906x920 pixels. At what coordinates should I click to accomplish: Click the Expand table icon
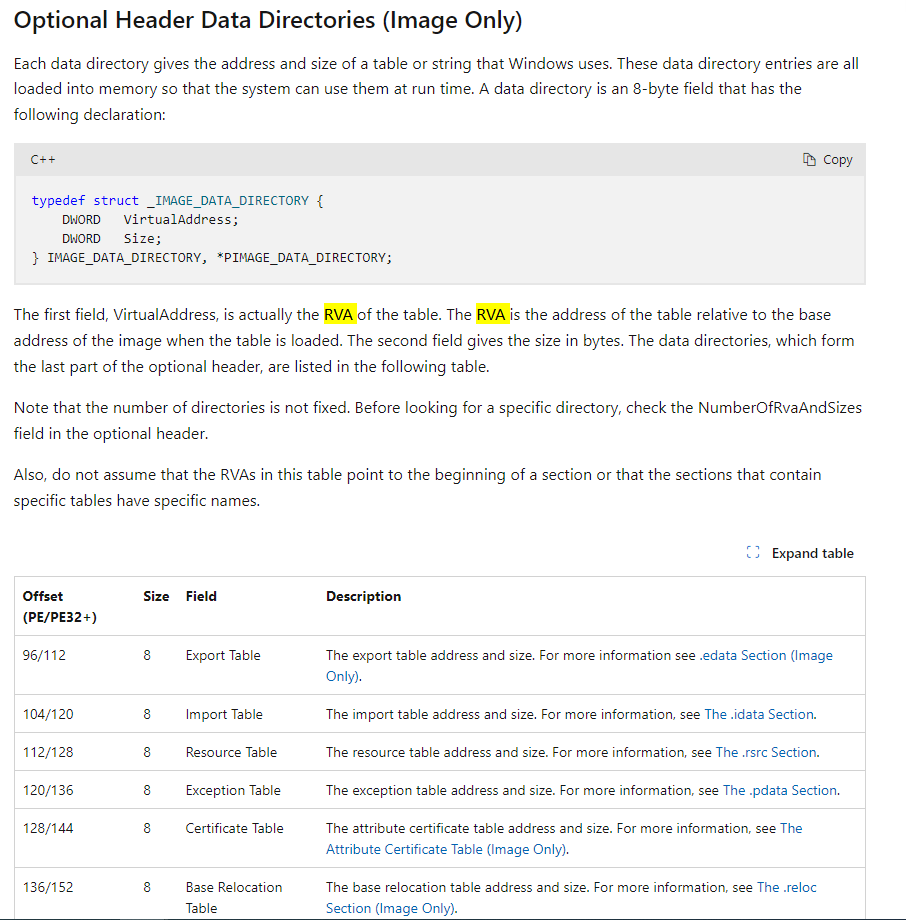(753, 553)
